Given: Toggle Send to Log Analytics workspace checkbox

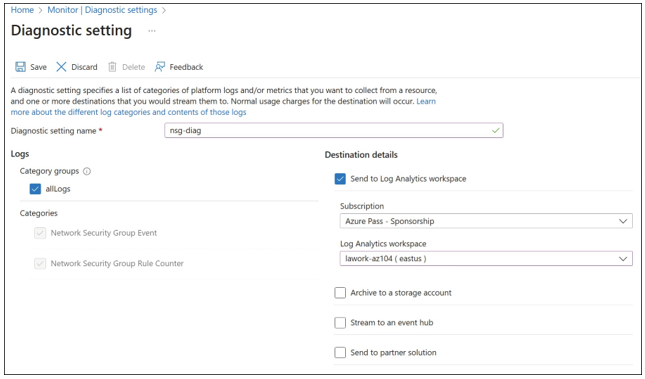Looking at the screenshot, I should click(340, 179).
